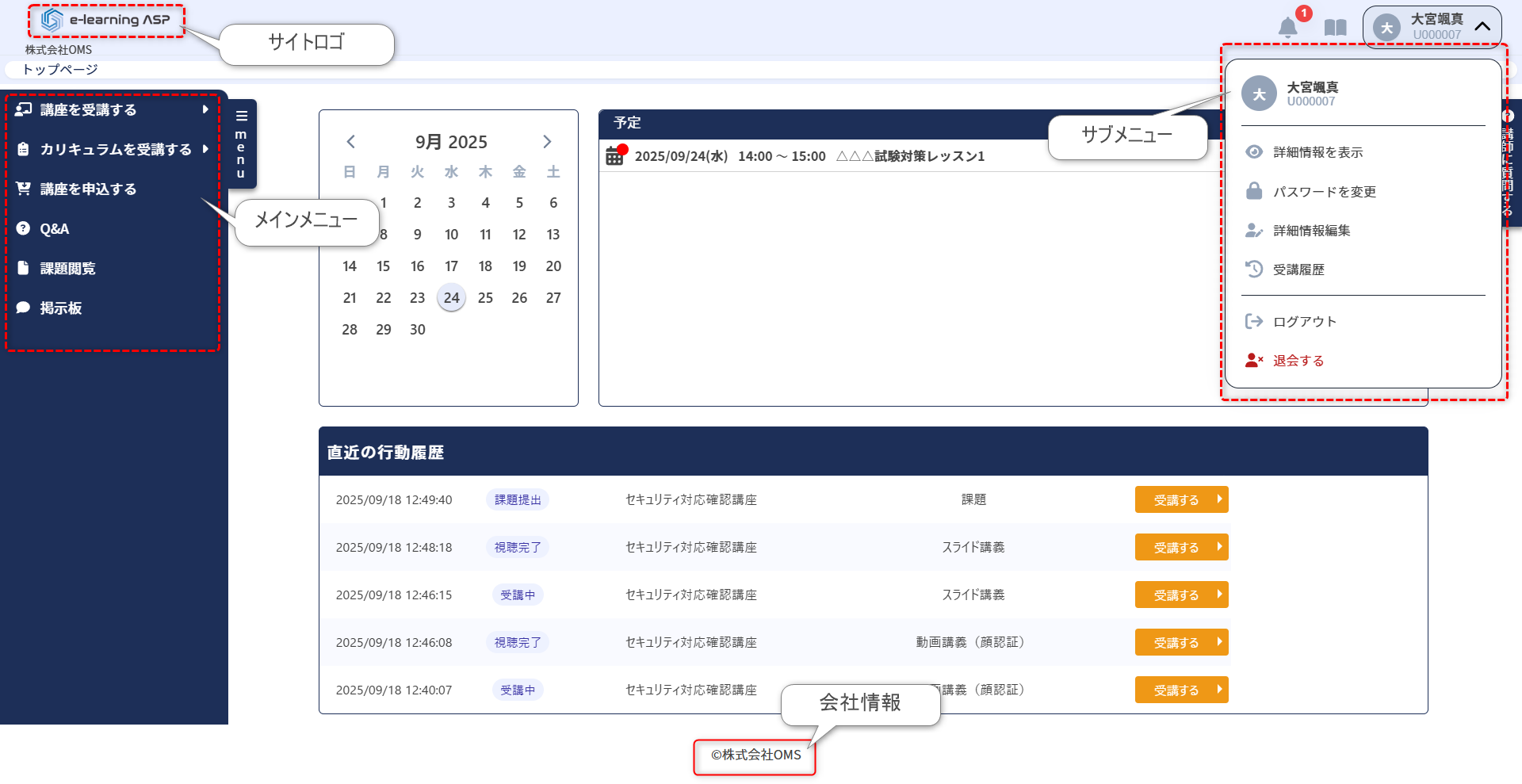This screenshot has width=1522, height=784.
Task: Go to previous month in calendar
Action: click(x=350, y=142)
